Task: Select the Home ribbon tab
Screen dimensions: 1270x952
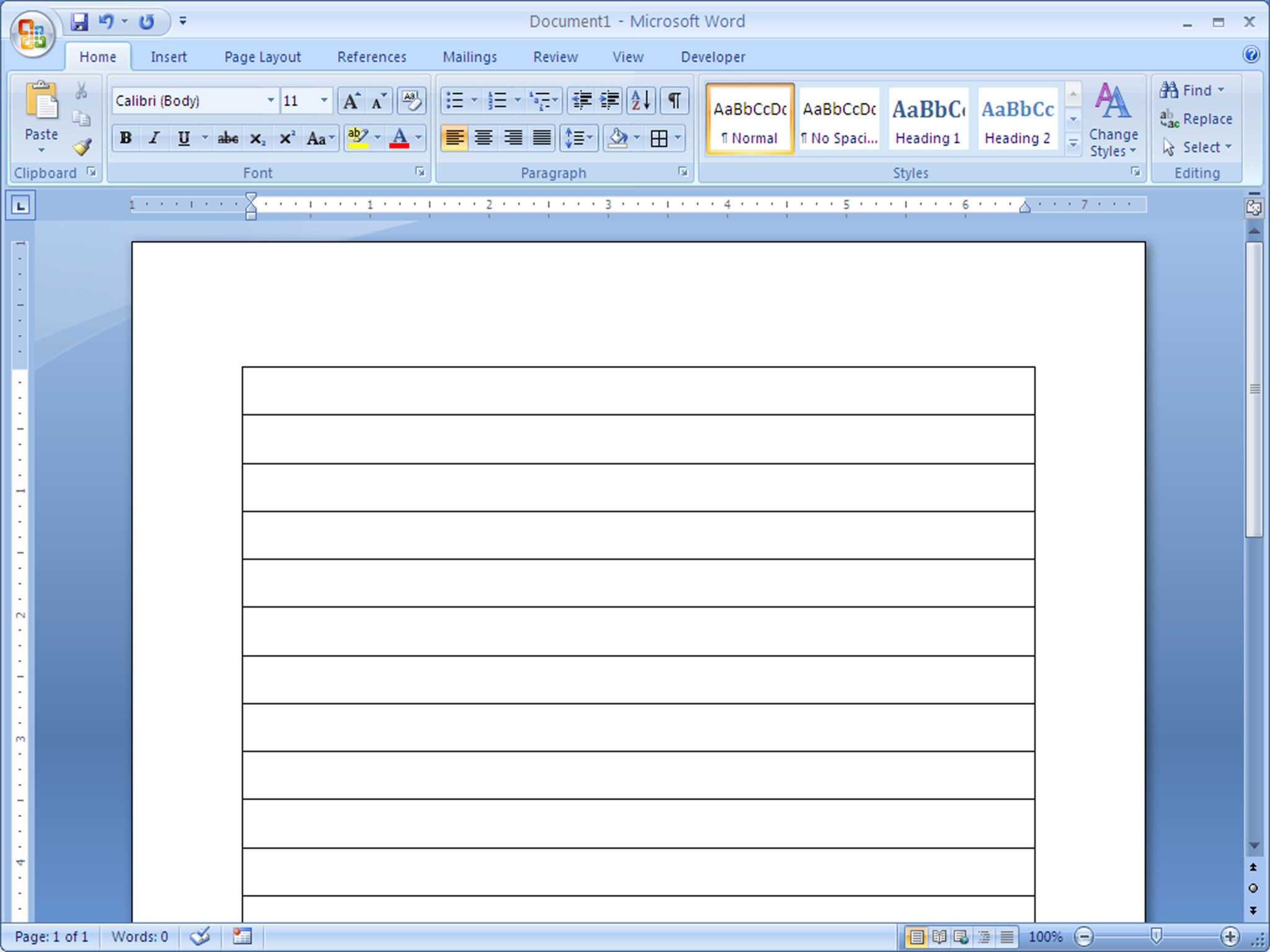Action: coord(98,57)
